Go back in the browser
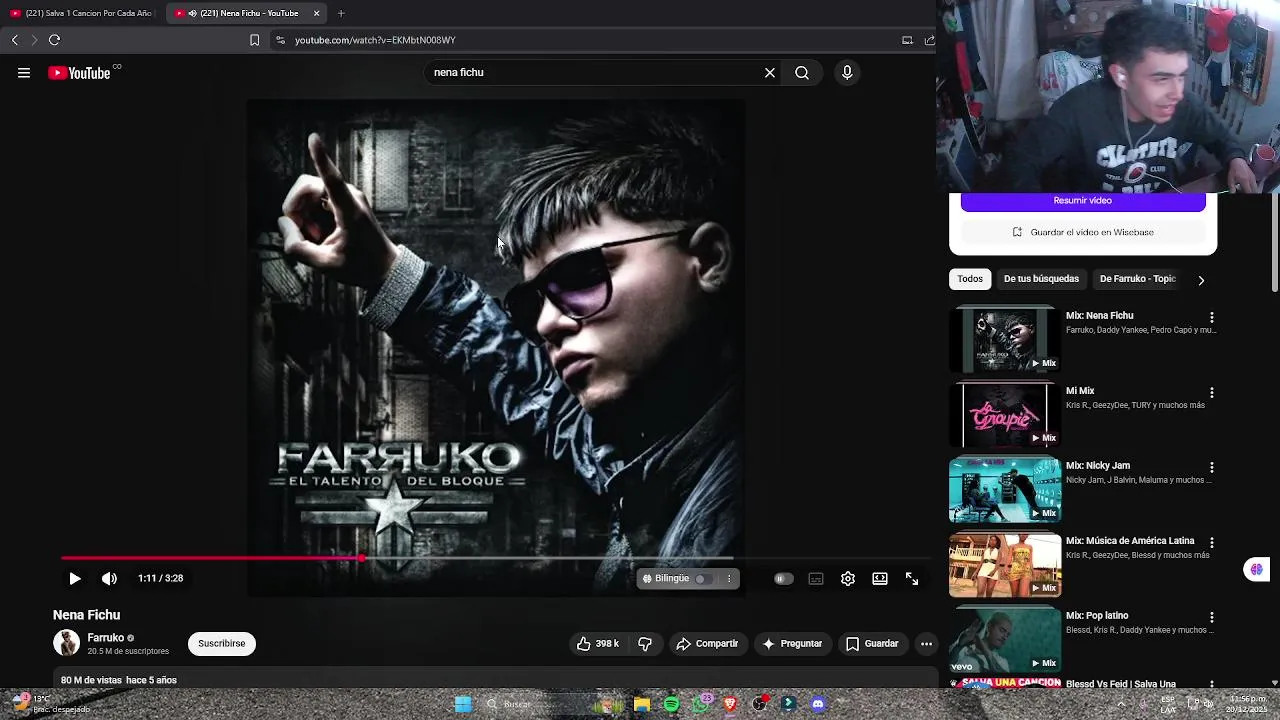 (15, 40)
